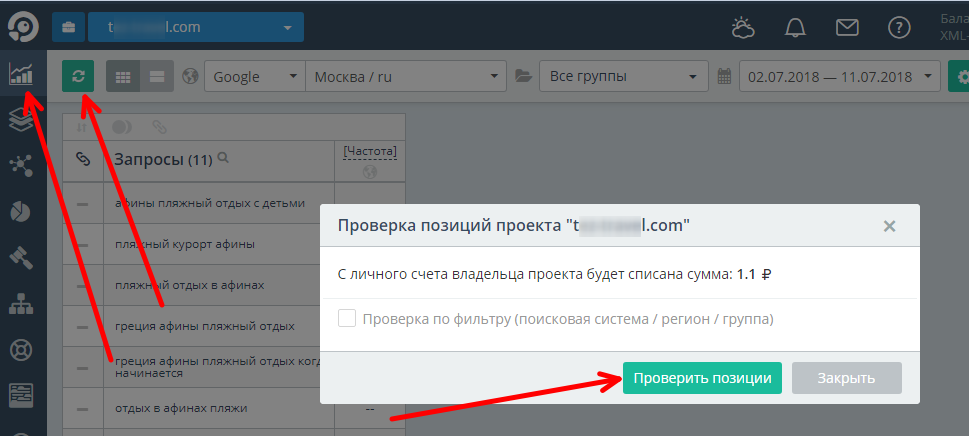Screen dimensions: 969x436
Task: Open the notifications bell
Action: click(x=796, y=27)
